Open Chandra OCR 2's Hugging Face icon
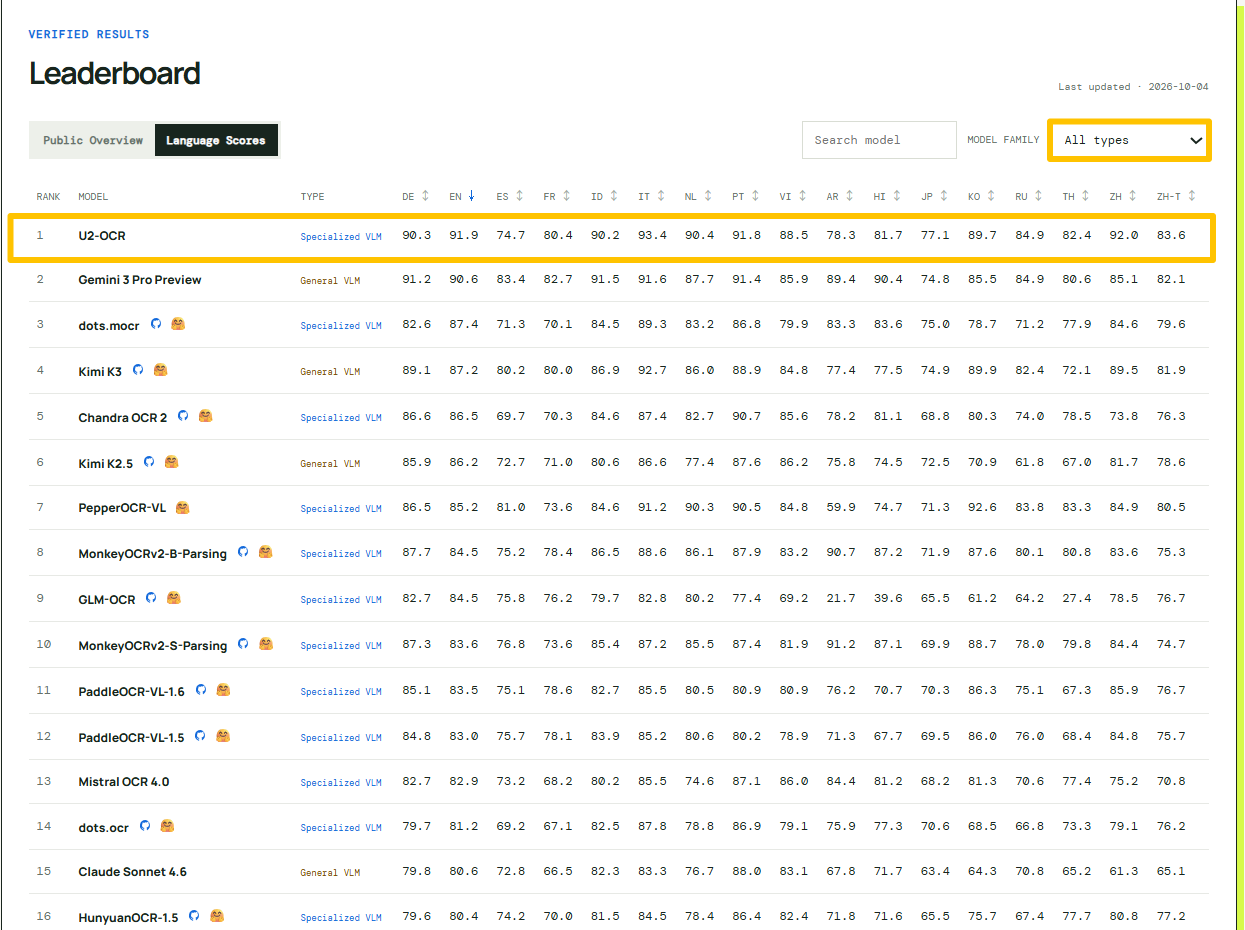The width and height of the screenshot is (1245, 930). pyautogui.click(x=205, y=416)
